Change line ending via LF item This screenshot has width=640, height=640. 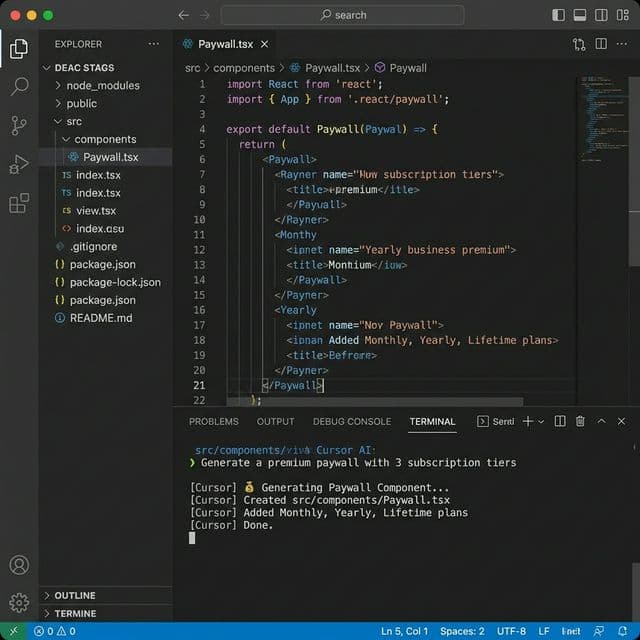(544, 631)
